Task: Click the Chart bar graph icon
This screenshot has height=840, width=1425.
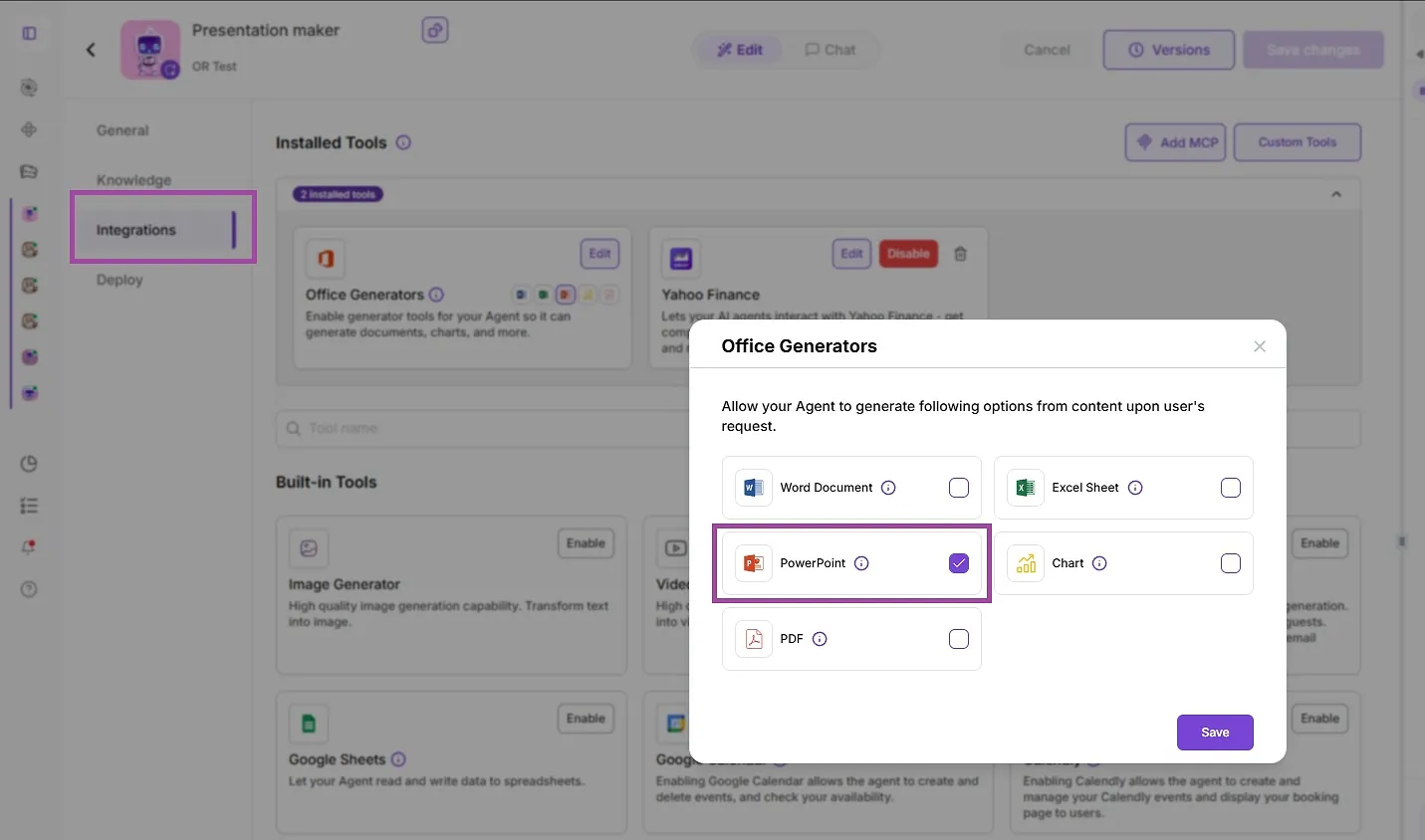Action: 1026,563
